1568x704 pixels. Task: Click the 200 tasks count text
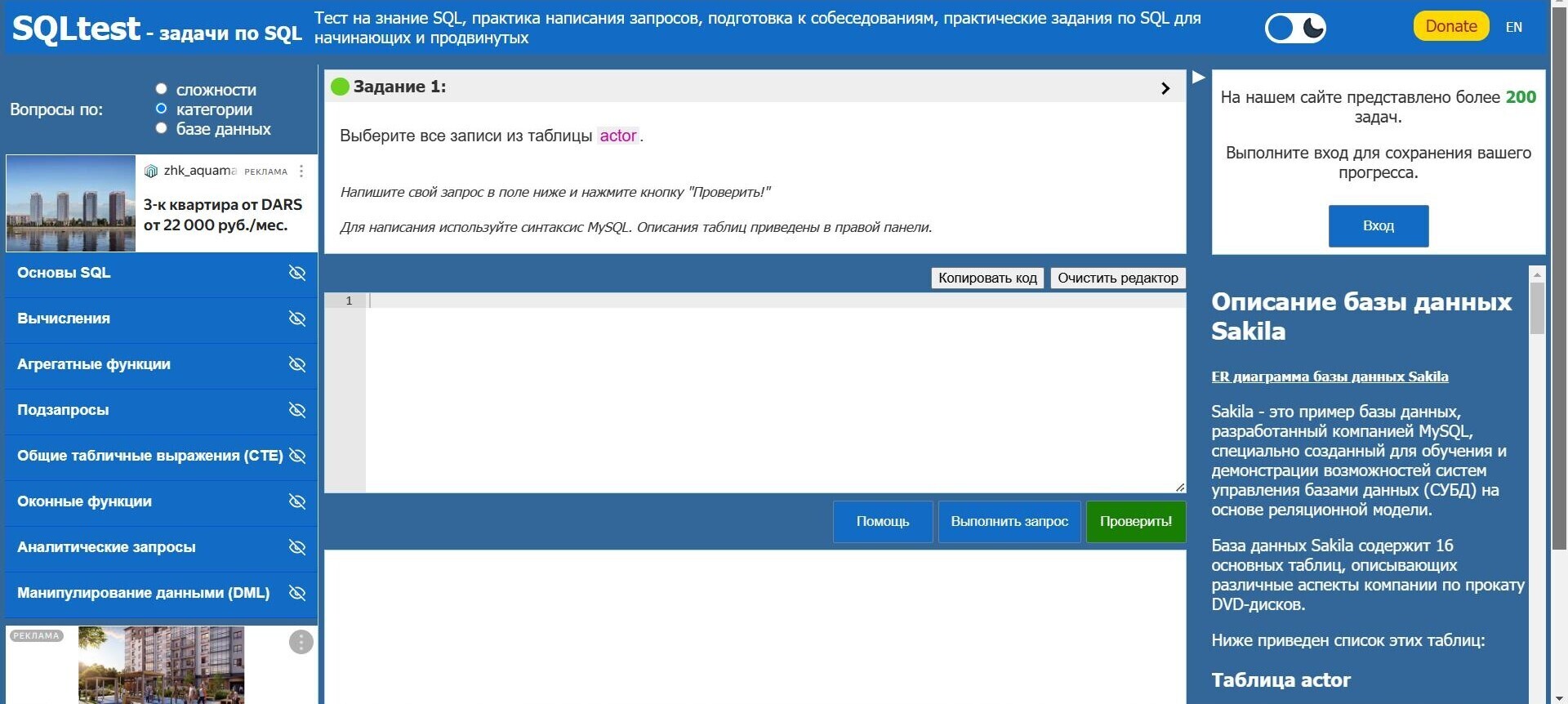click(x=1521, y=97)
